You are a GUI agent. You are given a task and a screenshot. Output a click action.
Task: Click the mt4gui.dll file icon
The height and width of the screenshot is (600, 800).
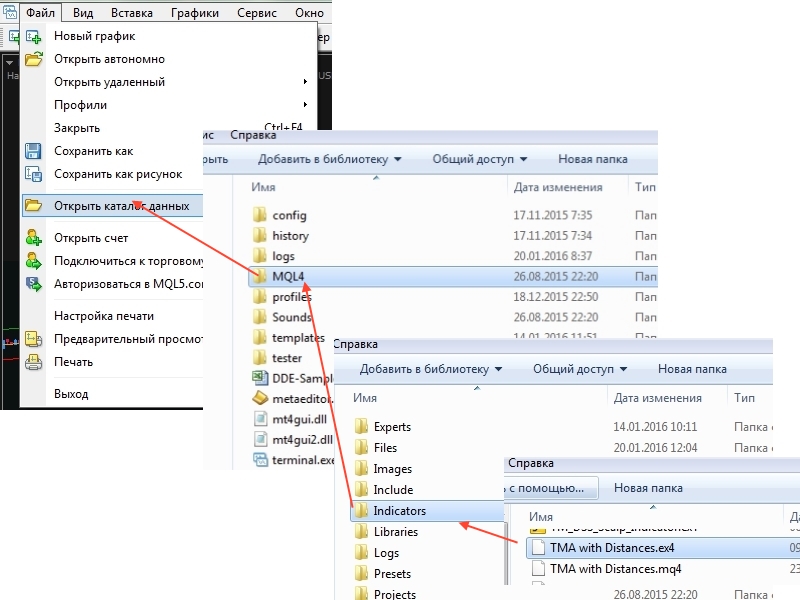(260, 419)
